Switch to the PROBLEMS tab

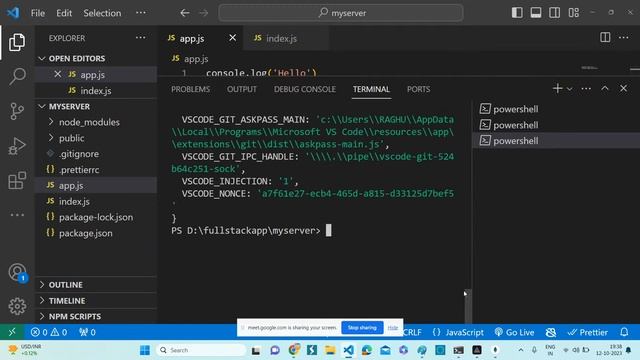pyautogui.click(x=190, y=89)
